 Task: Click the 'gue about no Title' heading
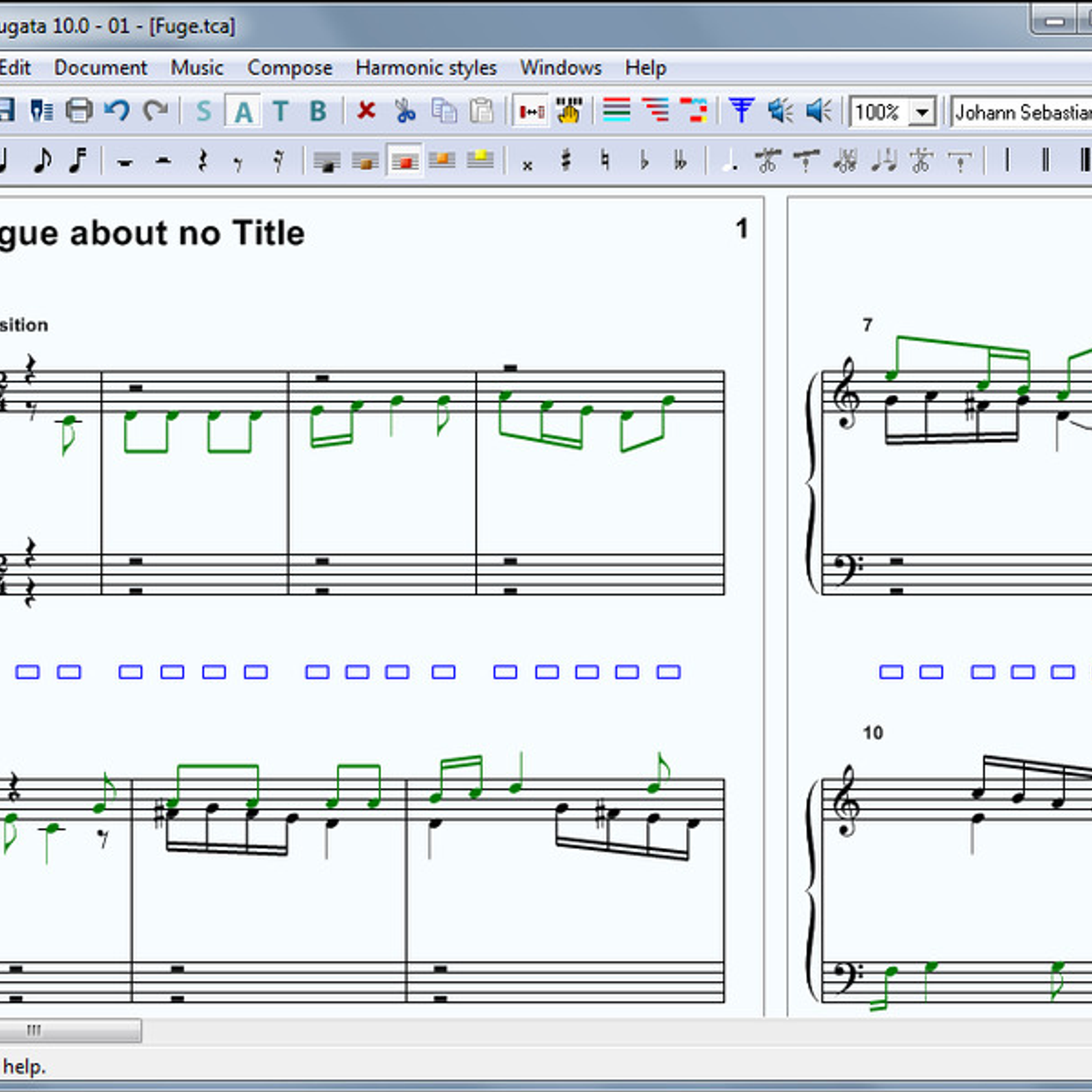[x=152, y=234]
